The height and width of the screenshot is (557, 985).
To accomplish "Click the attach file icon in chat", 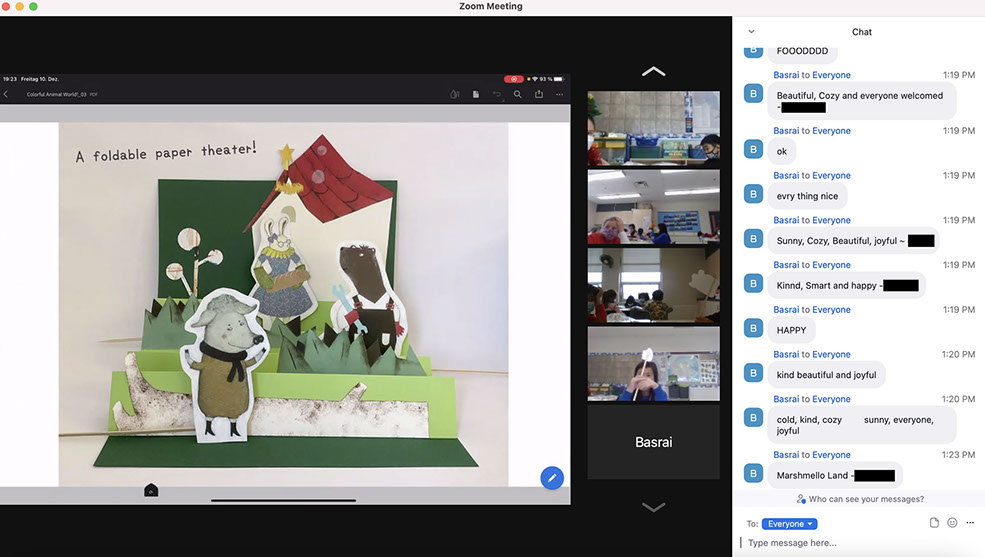I will tap(934, 523).
